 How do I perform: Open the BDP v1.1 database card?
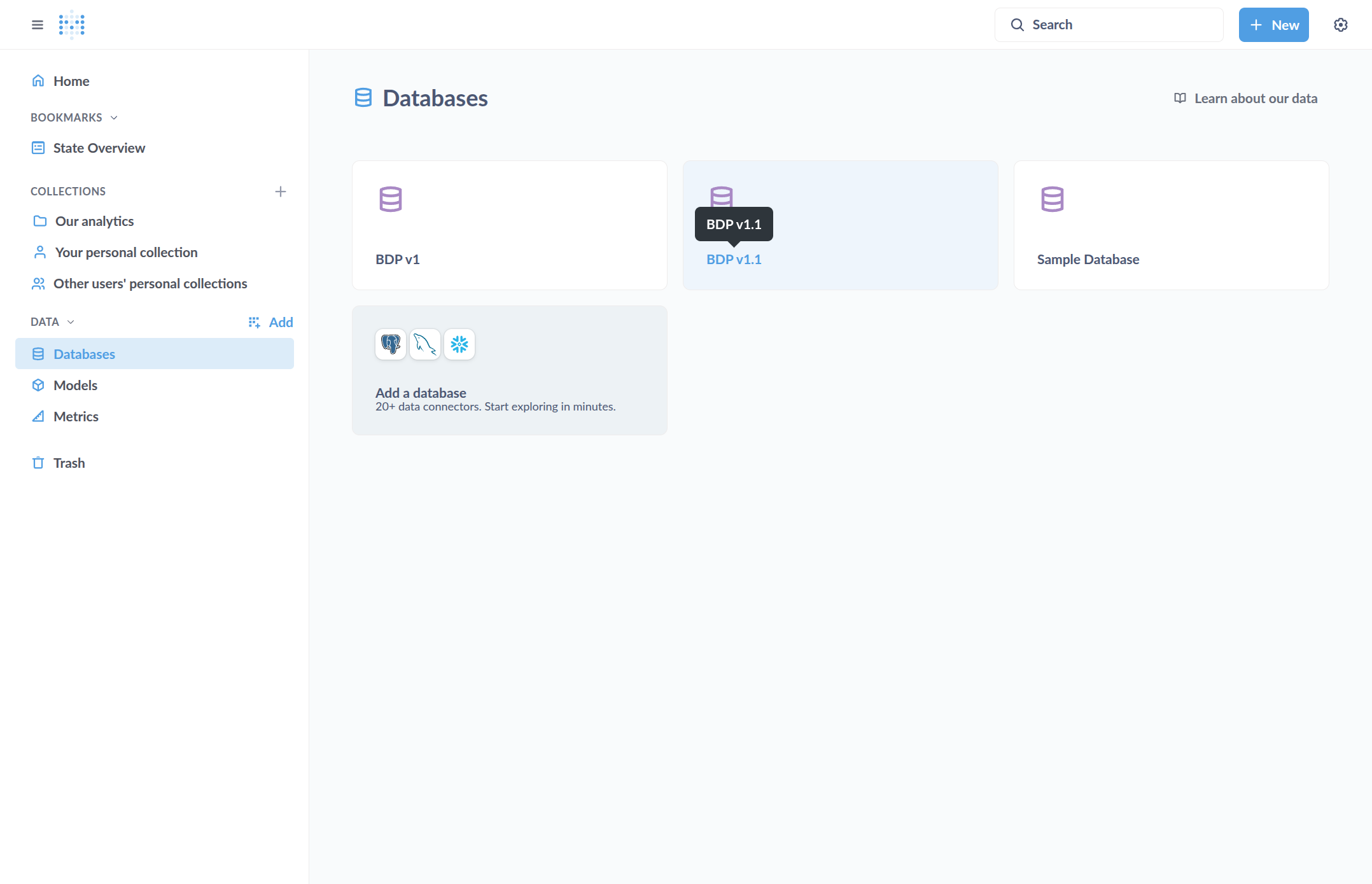841,225
